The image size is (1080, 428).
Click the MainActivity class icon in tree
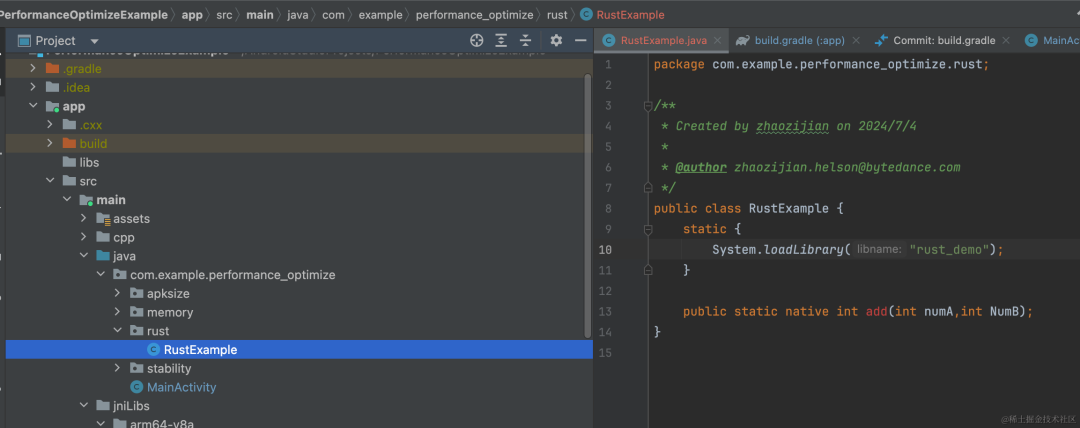136,387
